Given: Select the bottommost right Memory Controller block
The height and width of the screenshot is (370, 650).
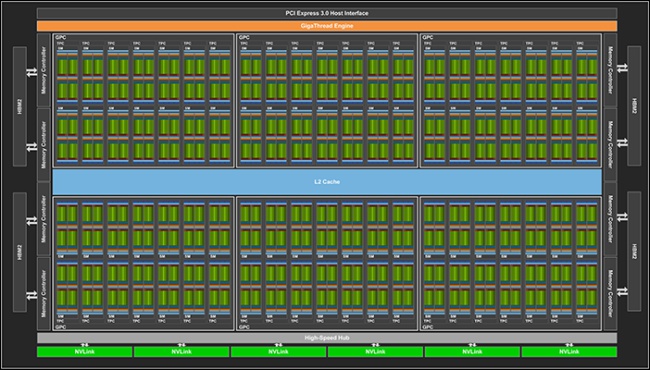Looking at the screenshot, I should [x=610, y=293].
